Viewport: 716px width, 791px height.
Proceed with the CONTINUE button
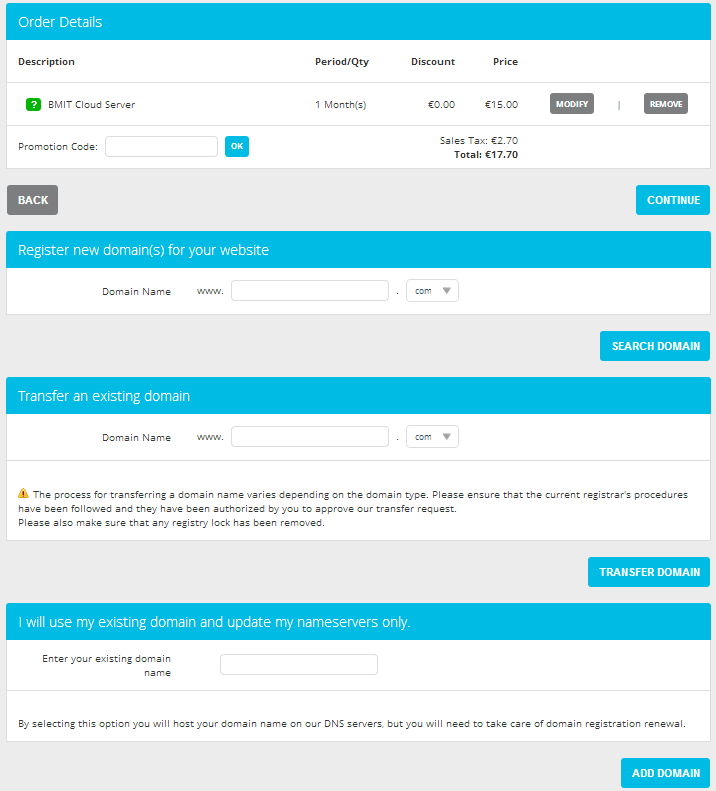(x=673, y=200)
